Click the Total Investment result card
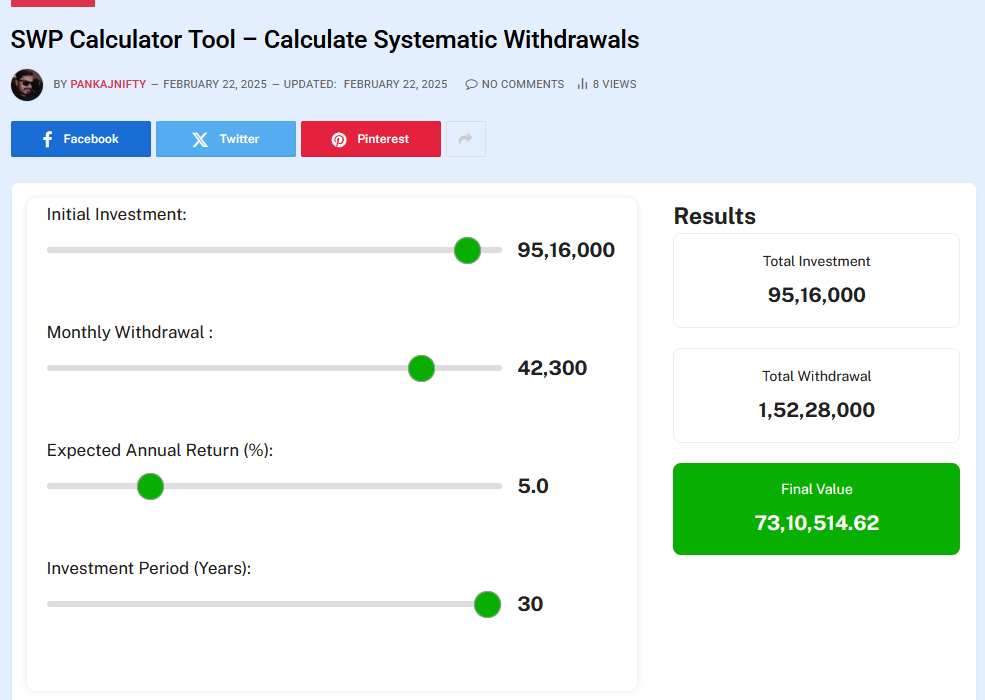The width and height of the screenshot is (985, 700). click(816, 280)
